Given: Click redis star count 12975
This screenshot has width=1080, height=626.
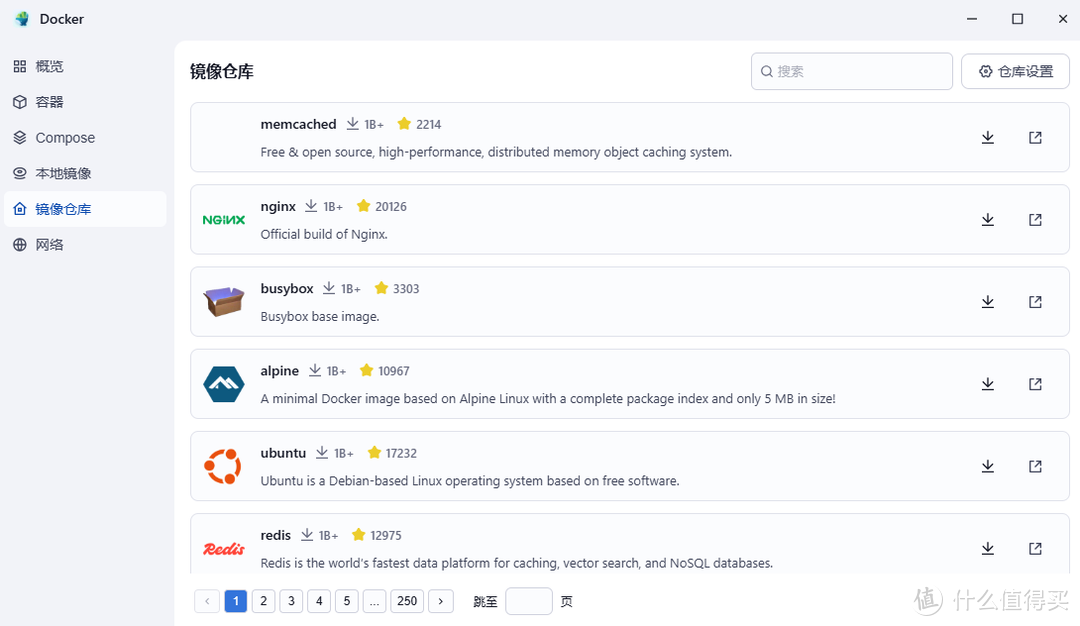Looking at the screenshot, I should 386,536.
